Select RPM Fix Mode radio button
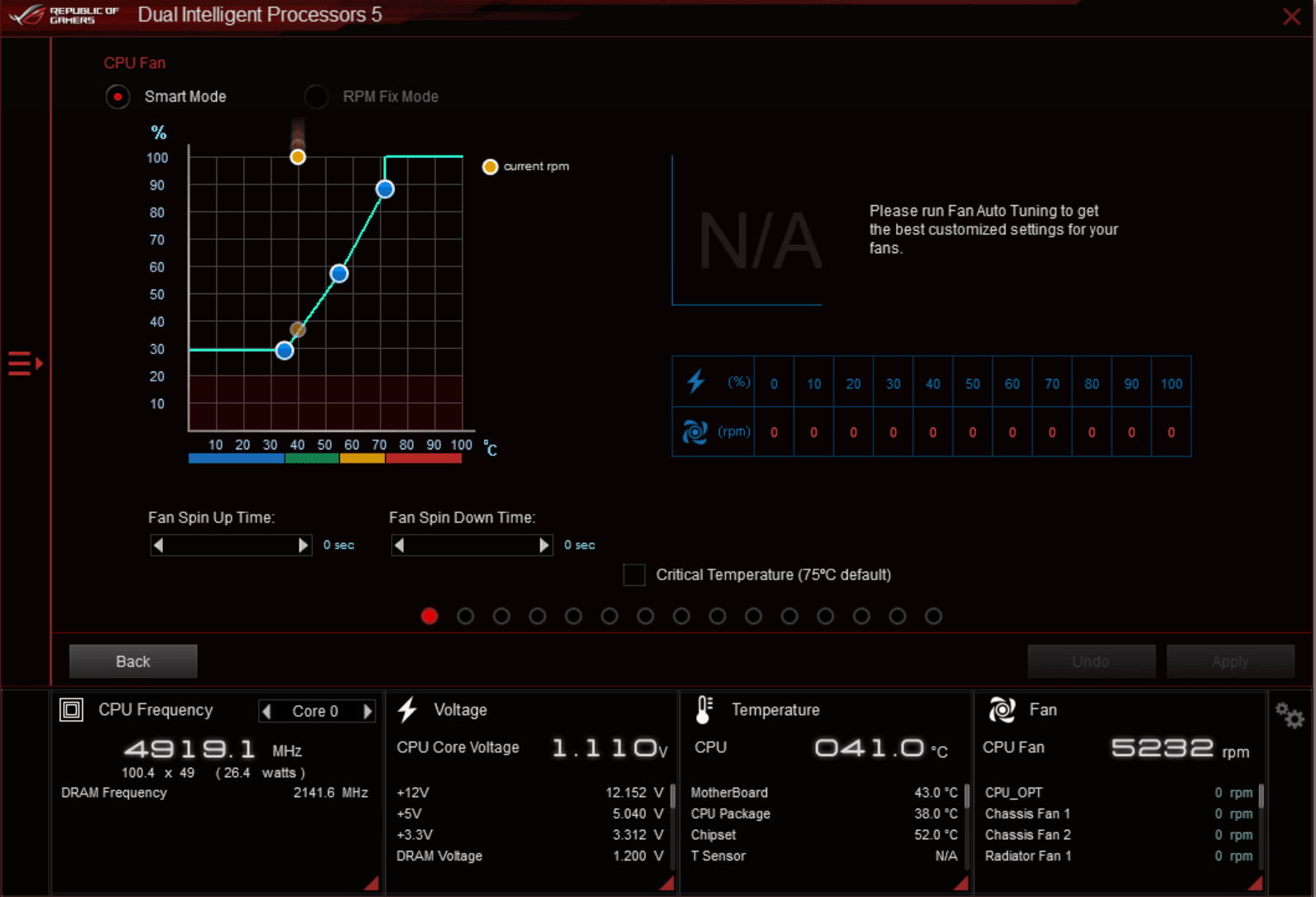 (316, 97)
